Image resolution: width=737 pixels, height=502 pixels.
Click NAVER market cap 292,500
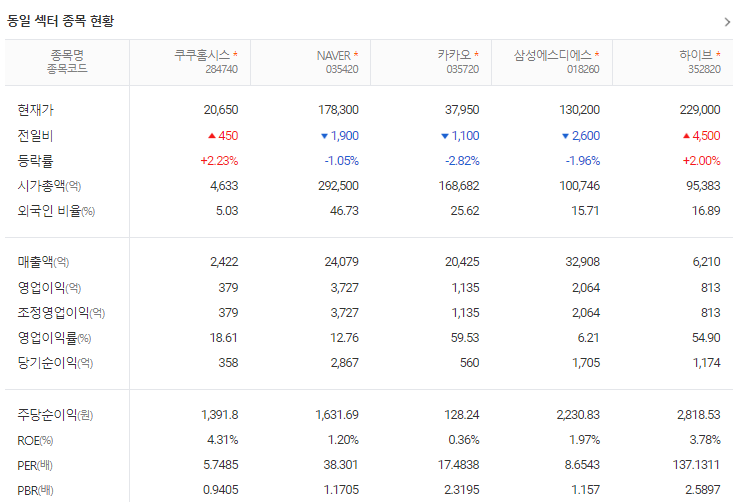pos(338,186)
